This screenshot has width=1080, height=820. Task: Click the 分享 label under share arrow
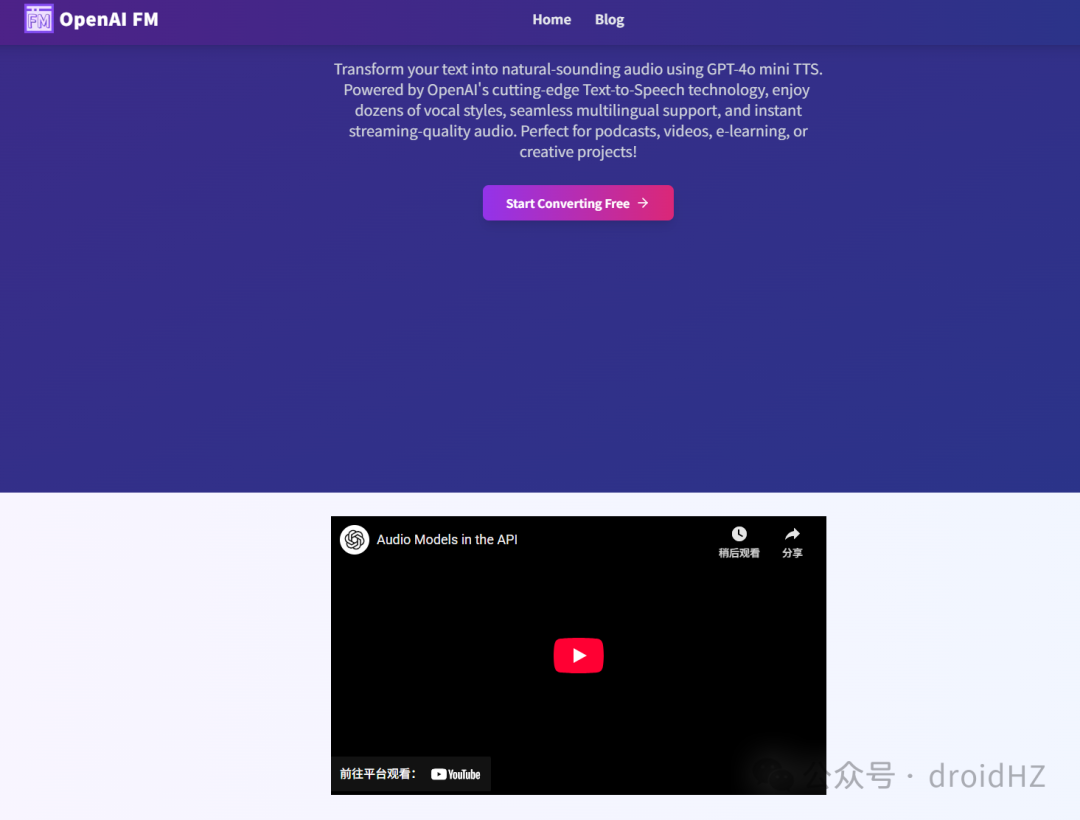[792, 553]
